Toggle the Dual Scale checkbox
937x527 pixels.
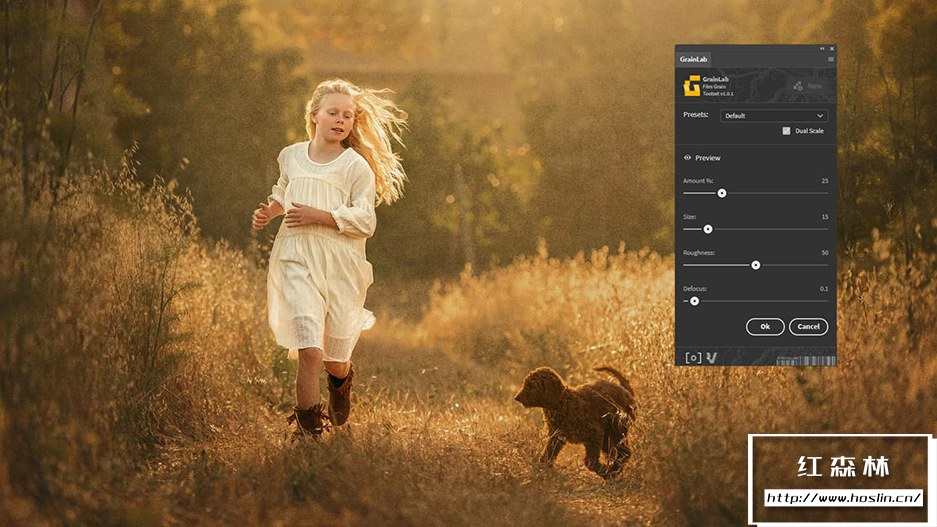tap(786, 131)
